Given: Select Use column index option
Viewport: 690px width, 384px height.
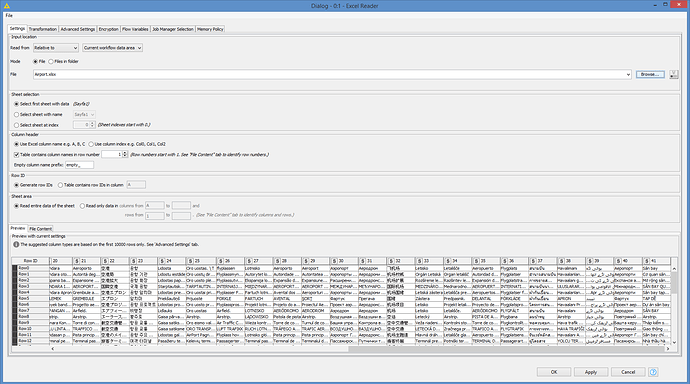Looking at the screenshot, I should pyautogui.click(x=91, y=144).
